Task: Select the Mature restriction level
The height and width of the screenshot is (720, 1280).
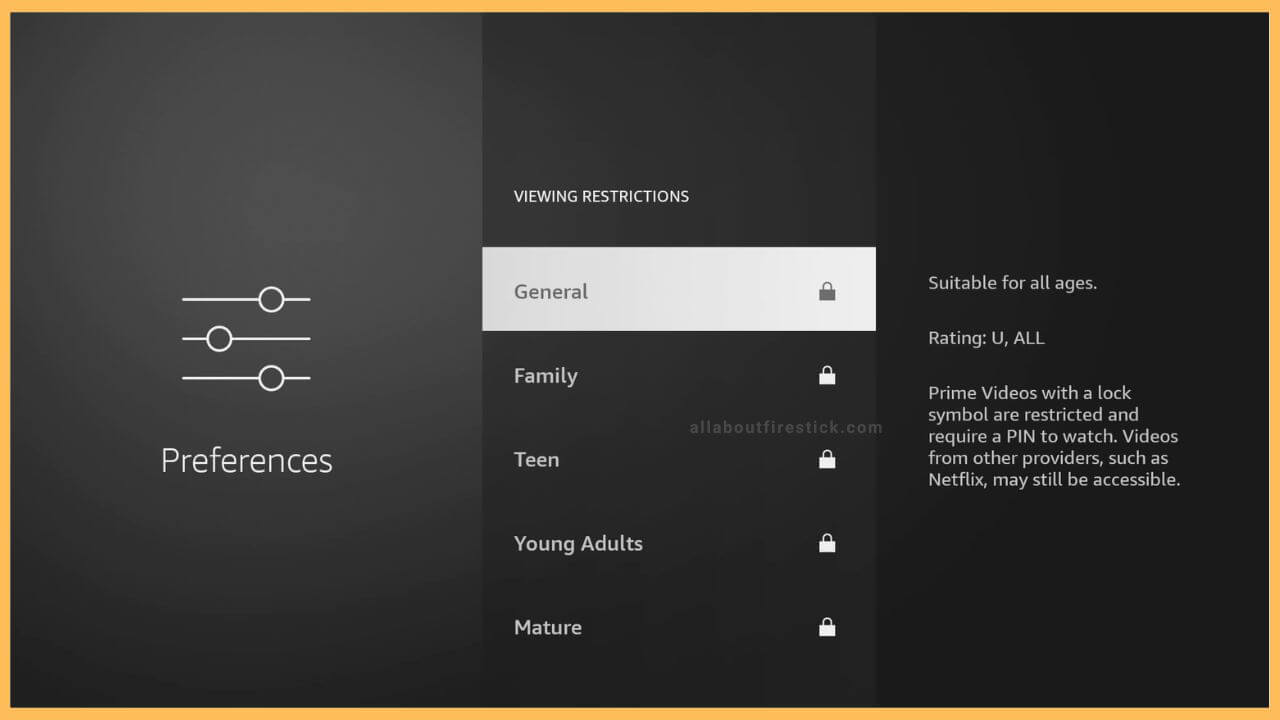Action: click(x=548, y=628)
